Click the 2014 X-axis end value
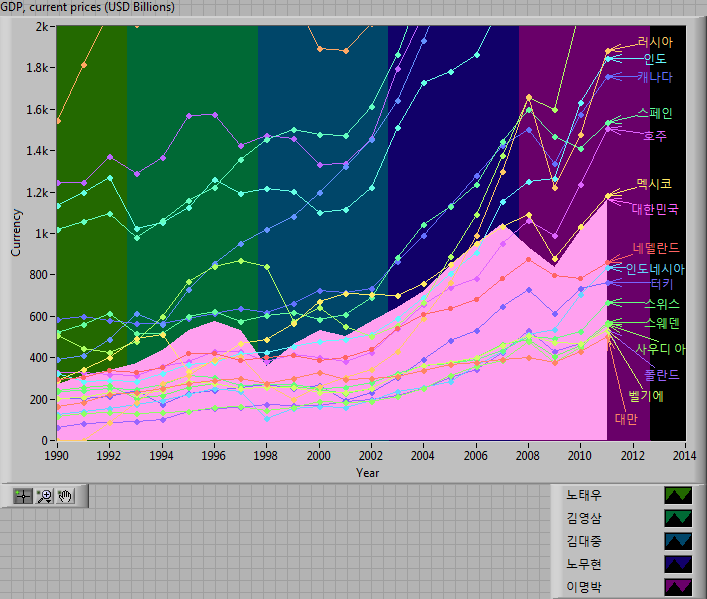This screenshot has height=599, width=707. pos(684,456)
